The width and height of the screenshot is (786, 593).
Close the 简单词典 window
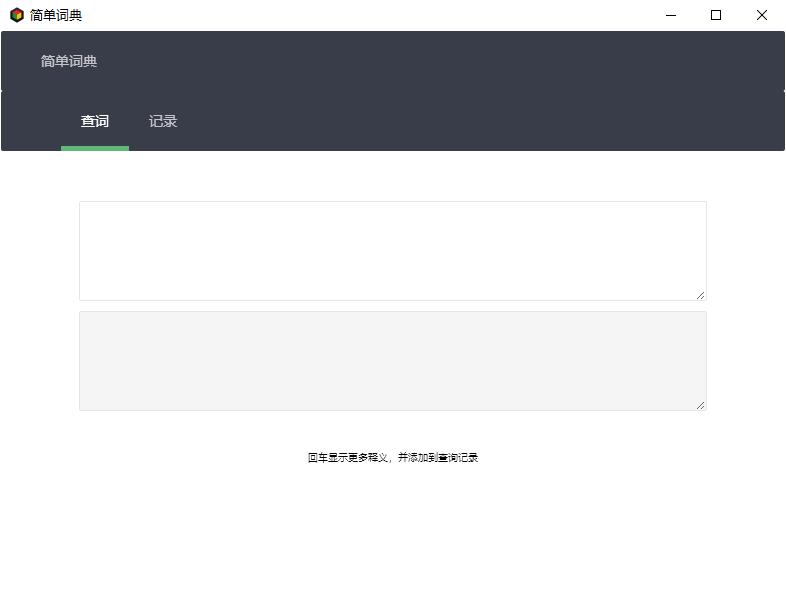tap(761, 15)
